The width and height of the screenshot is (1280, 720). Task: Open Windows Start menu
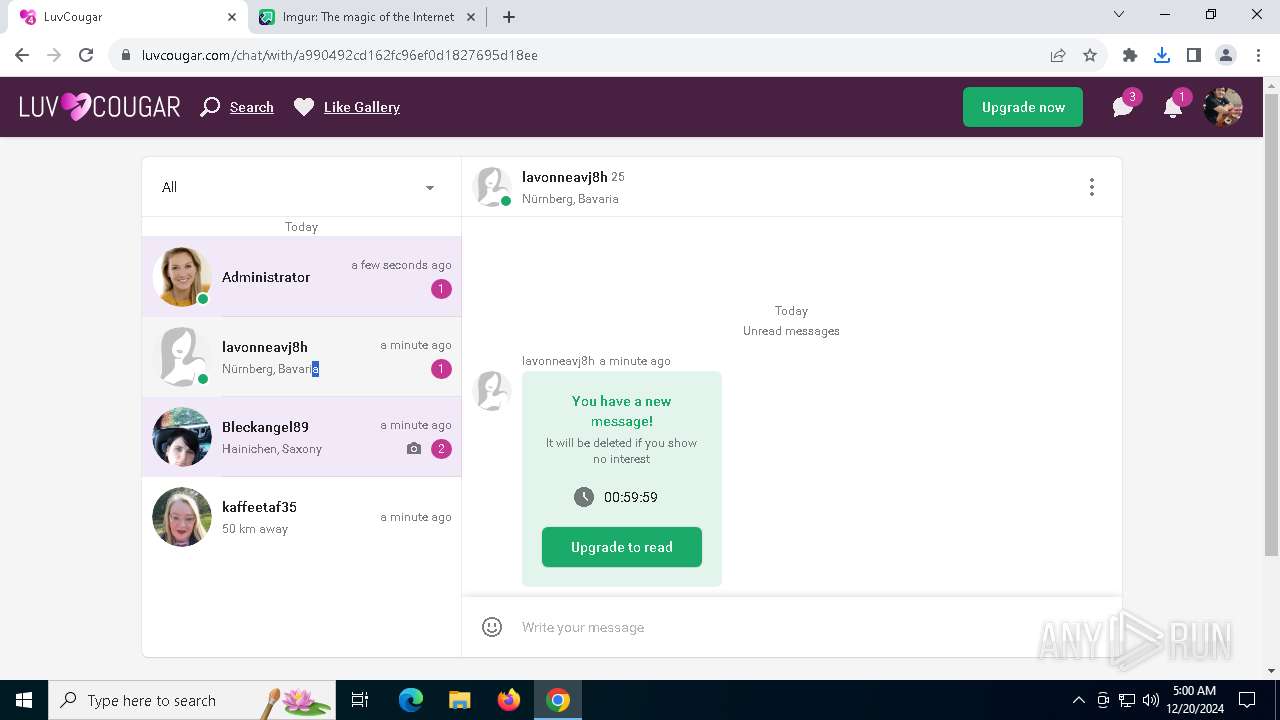pyautogui.click(x=24, y=700)
